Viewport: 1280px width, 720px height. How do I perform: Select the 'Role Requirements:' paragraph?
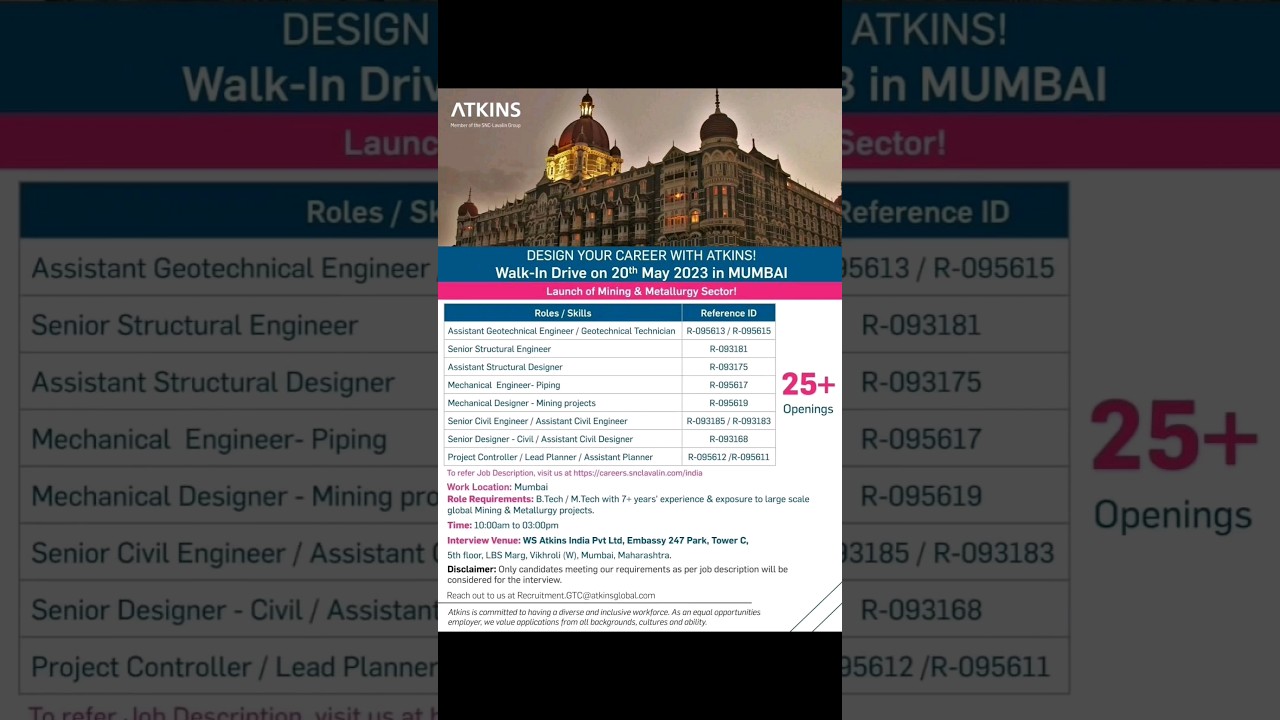tap(628, 505)
